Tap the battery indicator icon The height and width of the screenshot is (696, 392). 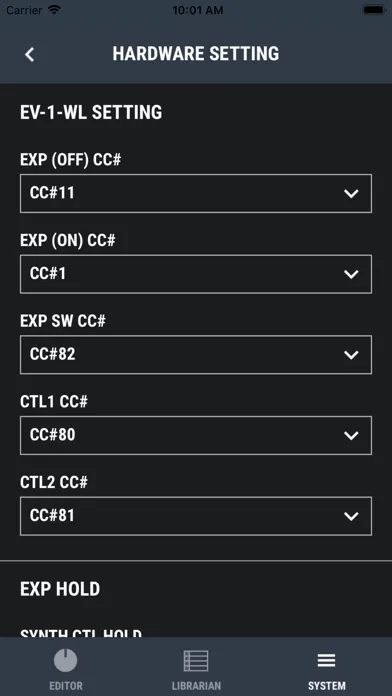[373, 10]
